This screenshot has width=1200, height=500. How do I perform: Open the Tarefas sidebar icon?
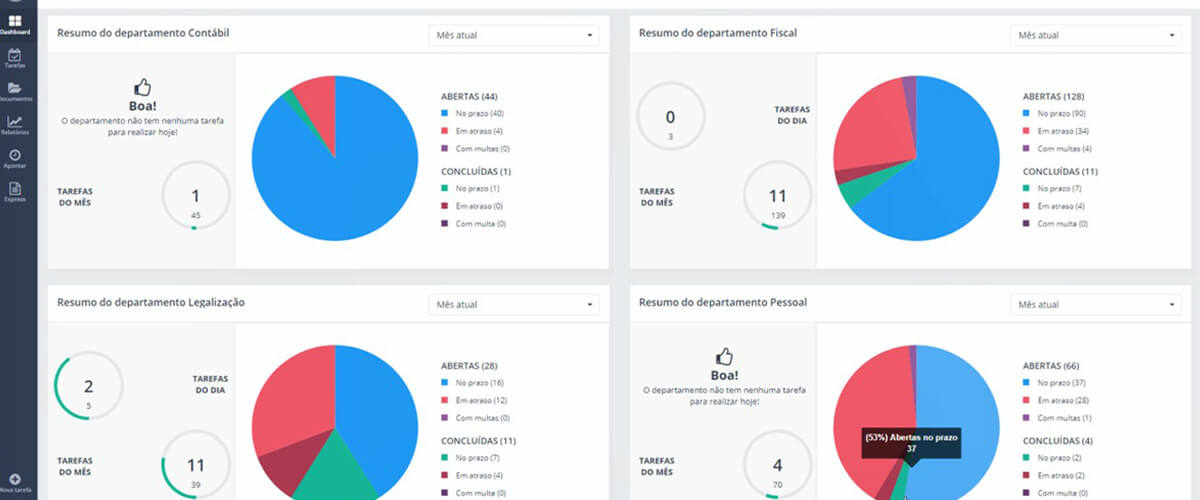point(15,56)
